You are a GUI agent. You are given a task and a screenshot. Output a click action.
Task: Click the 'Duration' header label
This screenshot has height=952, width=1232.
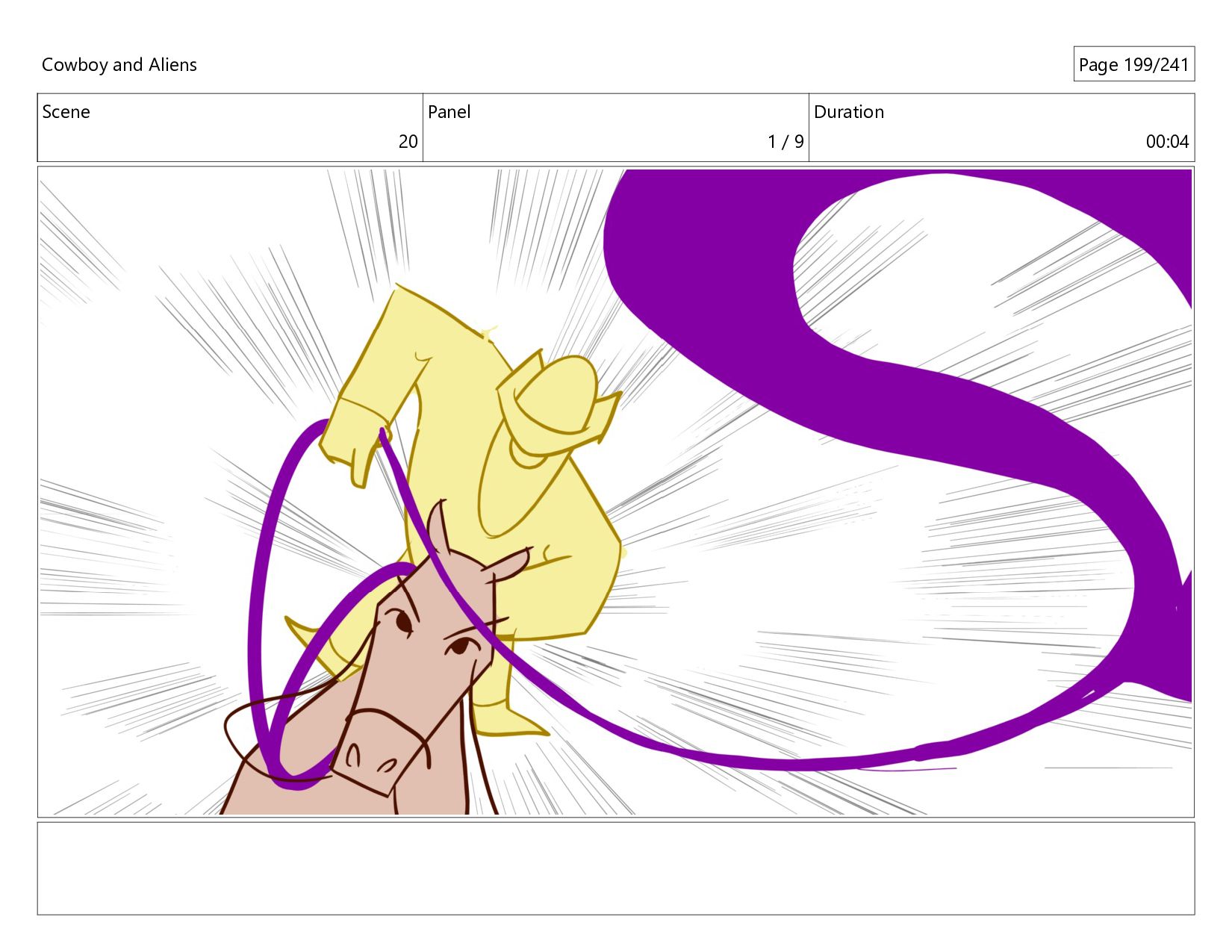(x=849, y=112)
